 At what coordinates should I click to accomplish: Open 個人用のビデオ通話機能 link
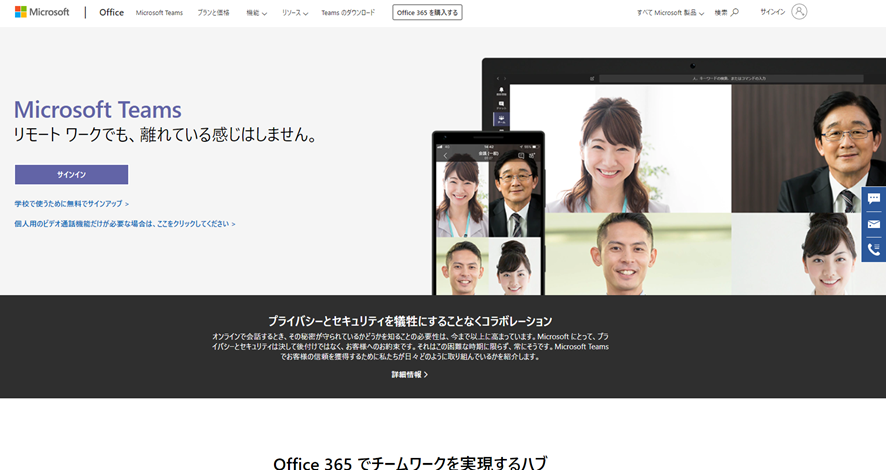[x=125, y=224]
